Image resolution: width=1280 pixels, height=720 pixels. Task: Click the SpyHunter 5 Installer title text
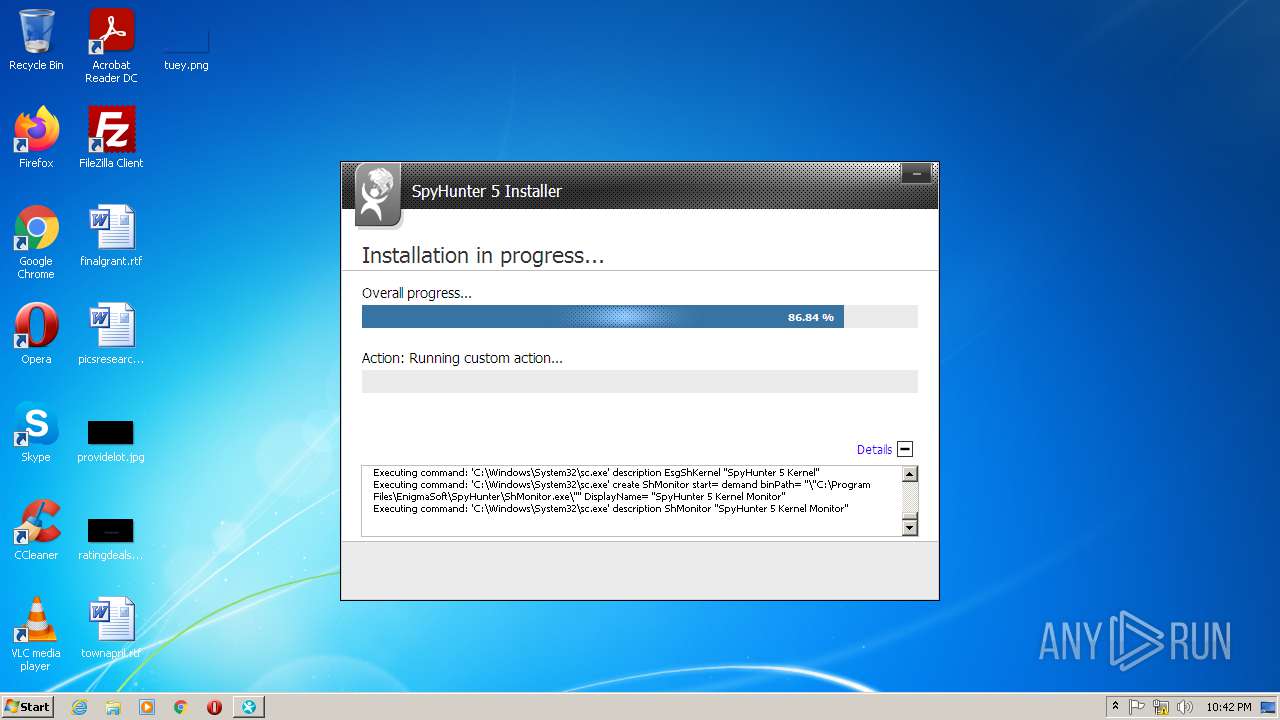coord(487,191)
